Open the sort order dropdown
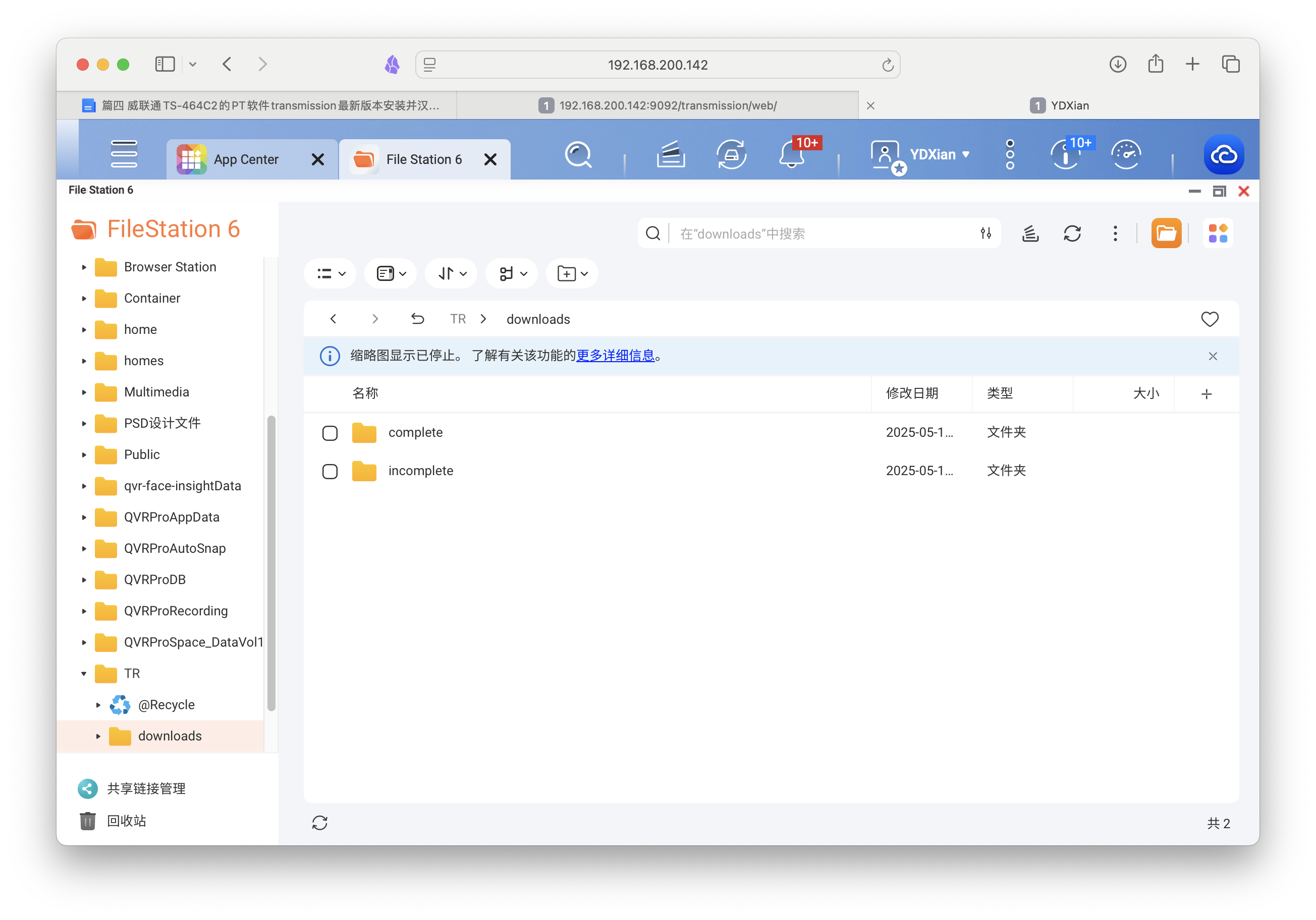The height and width of the screenshot is (920, 1316). coord(452,274)
